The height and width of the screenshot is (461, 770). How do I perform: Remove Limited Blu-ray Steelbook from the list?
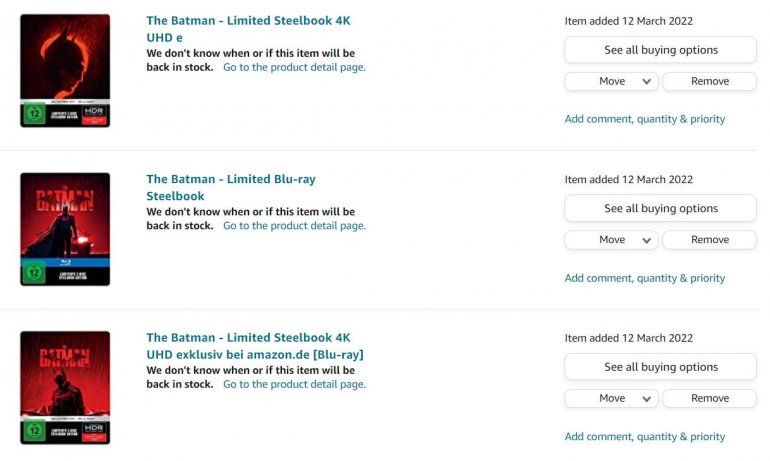point(709,240)
